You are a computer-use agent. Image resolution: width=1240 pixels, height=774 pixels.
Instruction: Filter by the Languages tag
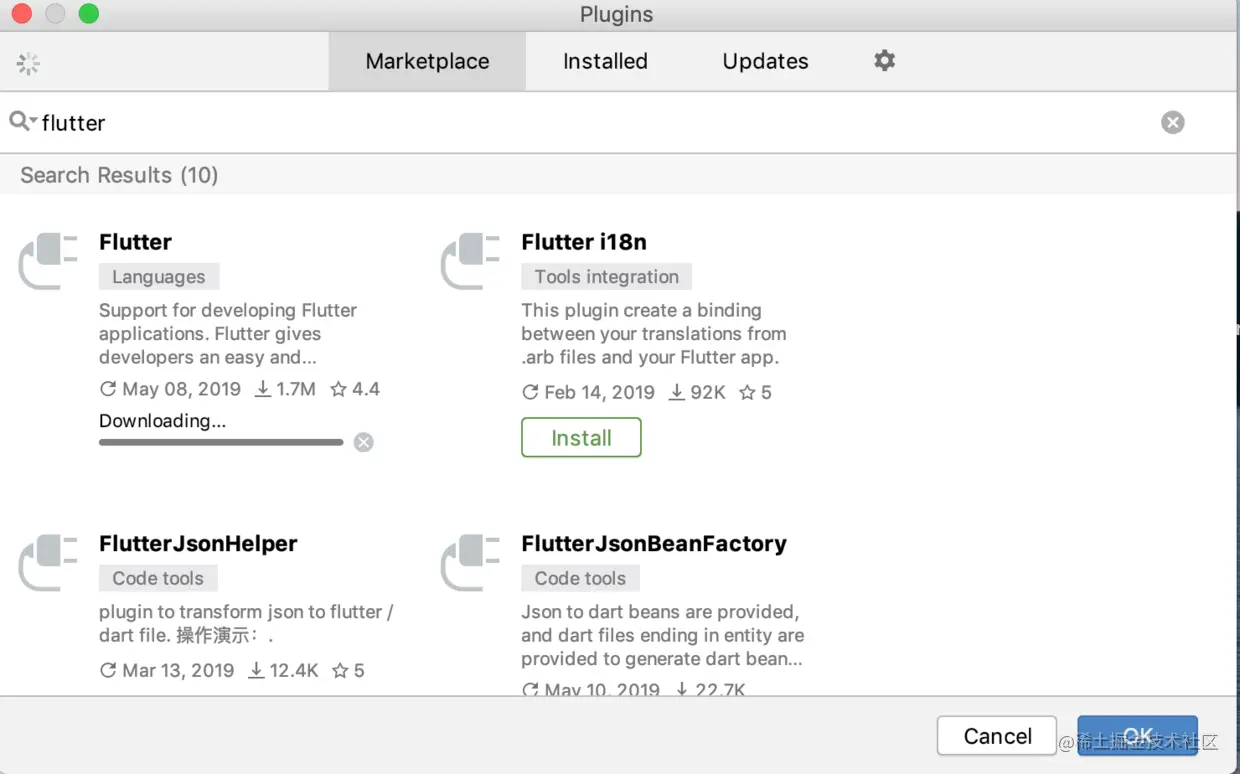[159, 277]
